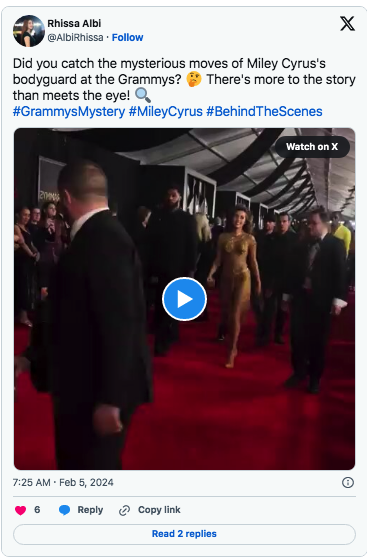Open the #BehindTheScenes hashtag

264,111
